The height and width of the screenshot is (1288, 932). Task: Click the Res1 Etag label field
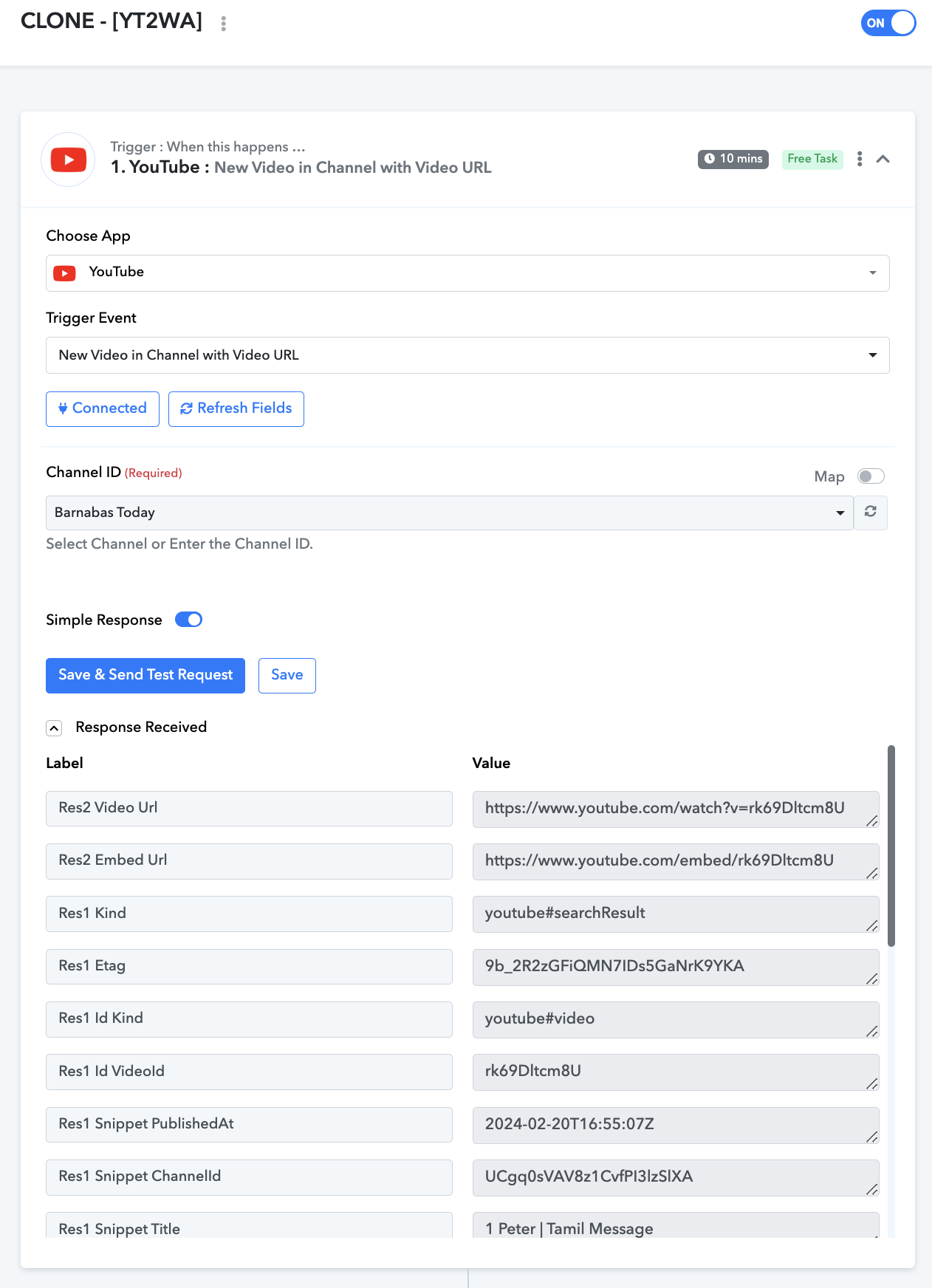click(249, 967)
